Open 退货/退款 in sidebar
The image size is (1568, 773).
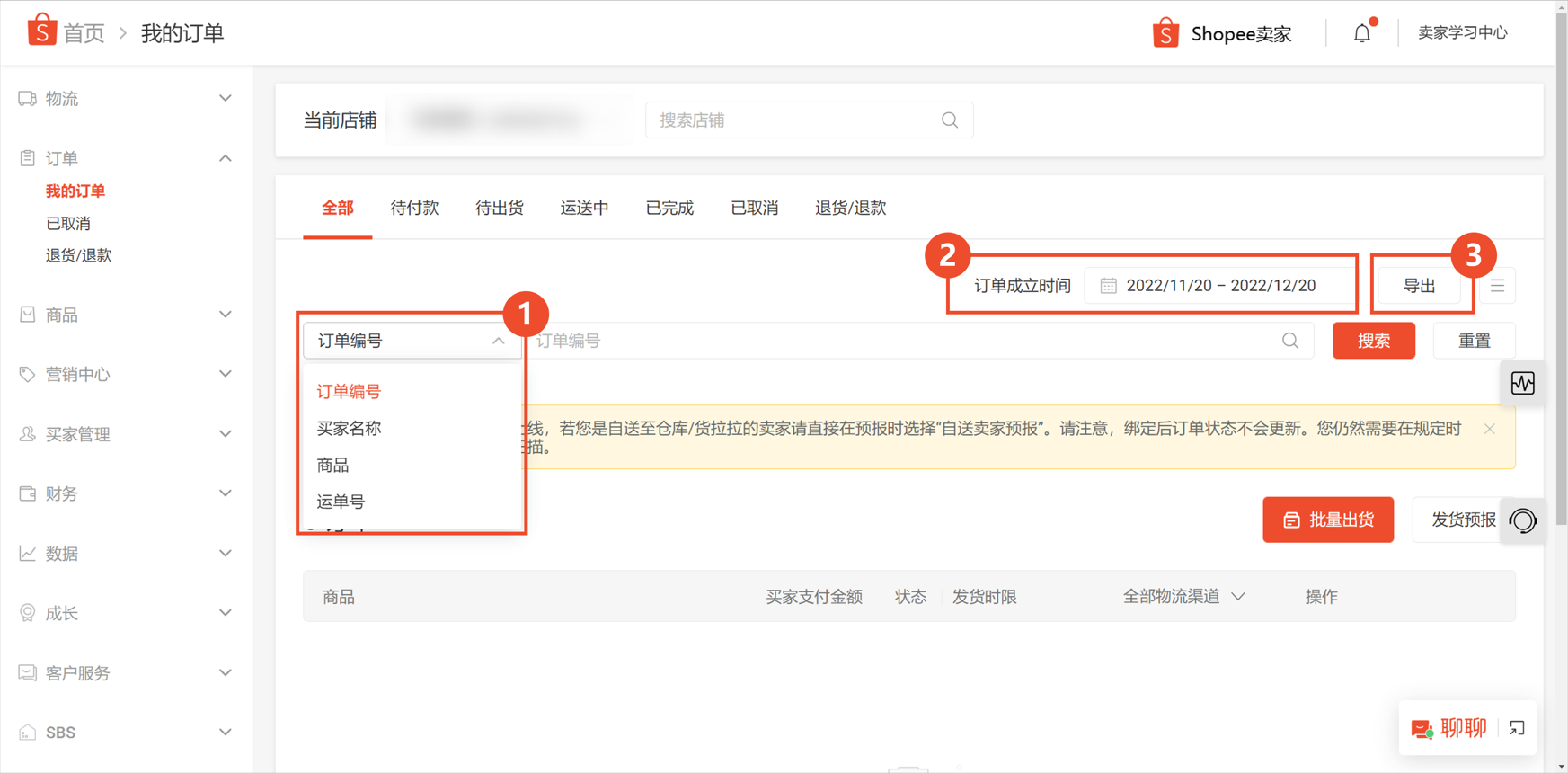tap(79, 256)
